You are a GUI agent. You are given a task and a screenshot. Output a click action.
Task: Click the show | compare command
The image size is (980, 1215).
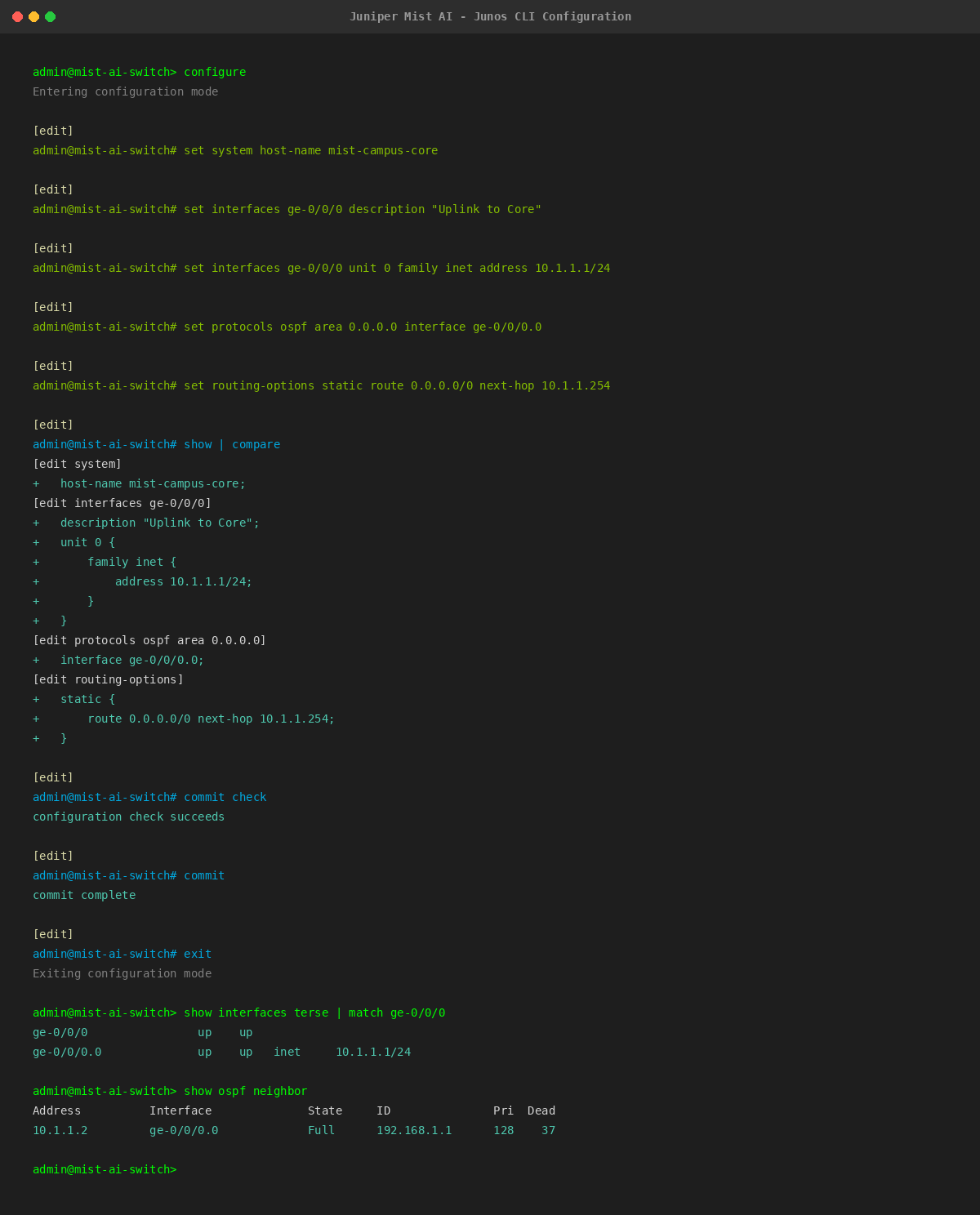click(x=231, y=444)
